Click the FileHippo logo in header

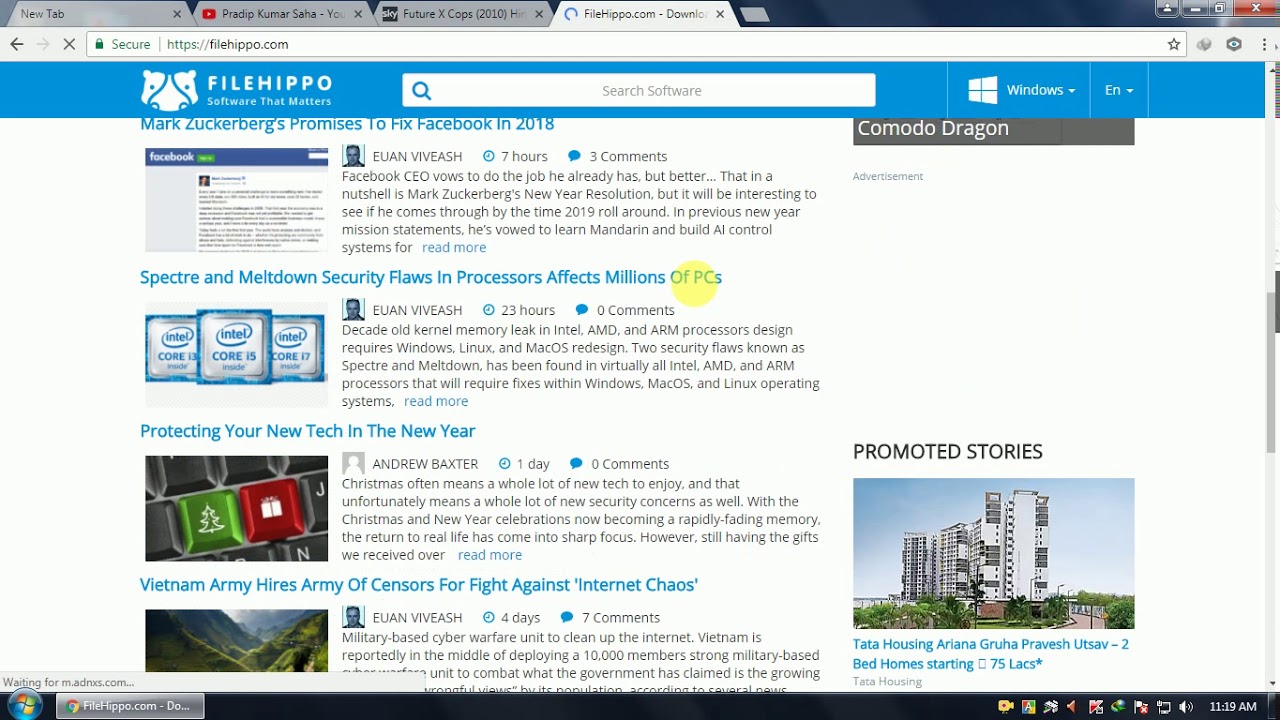click(x=236, y=90)
